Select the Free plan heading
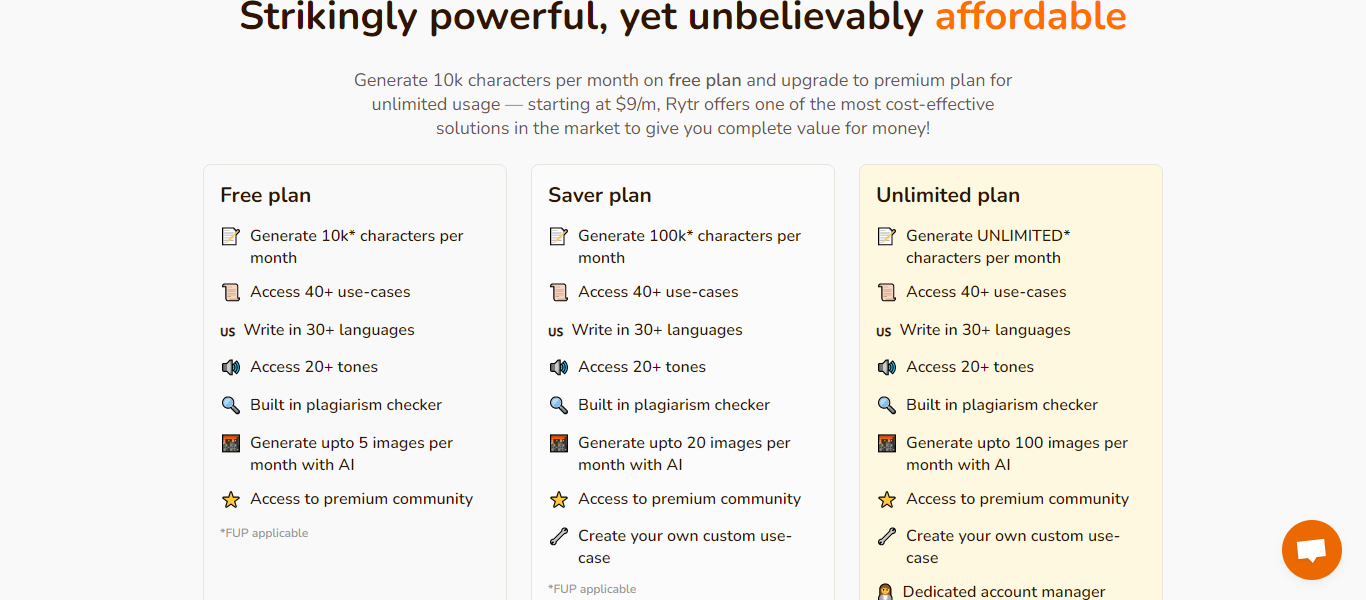Viewport: 1366px width, 600px height. (x=266, y=195)
